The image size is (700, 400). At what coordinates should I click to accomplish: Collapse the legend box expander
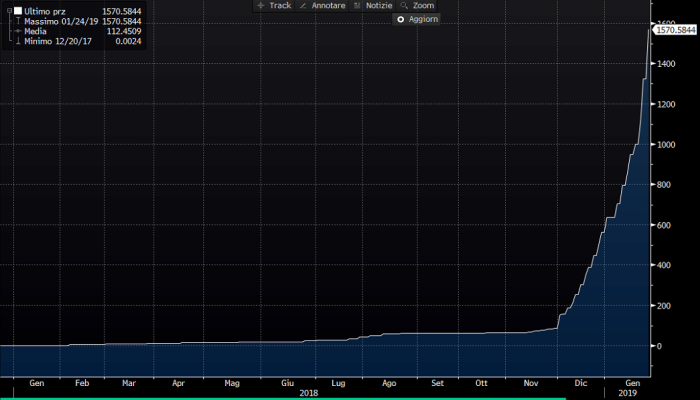click(9, 11)
